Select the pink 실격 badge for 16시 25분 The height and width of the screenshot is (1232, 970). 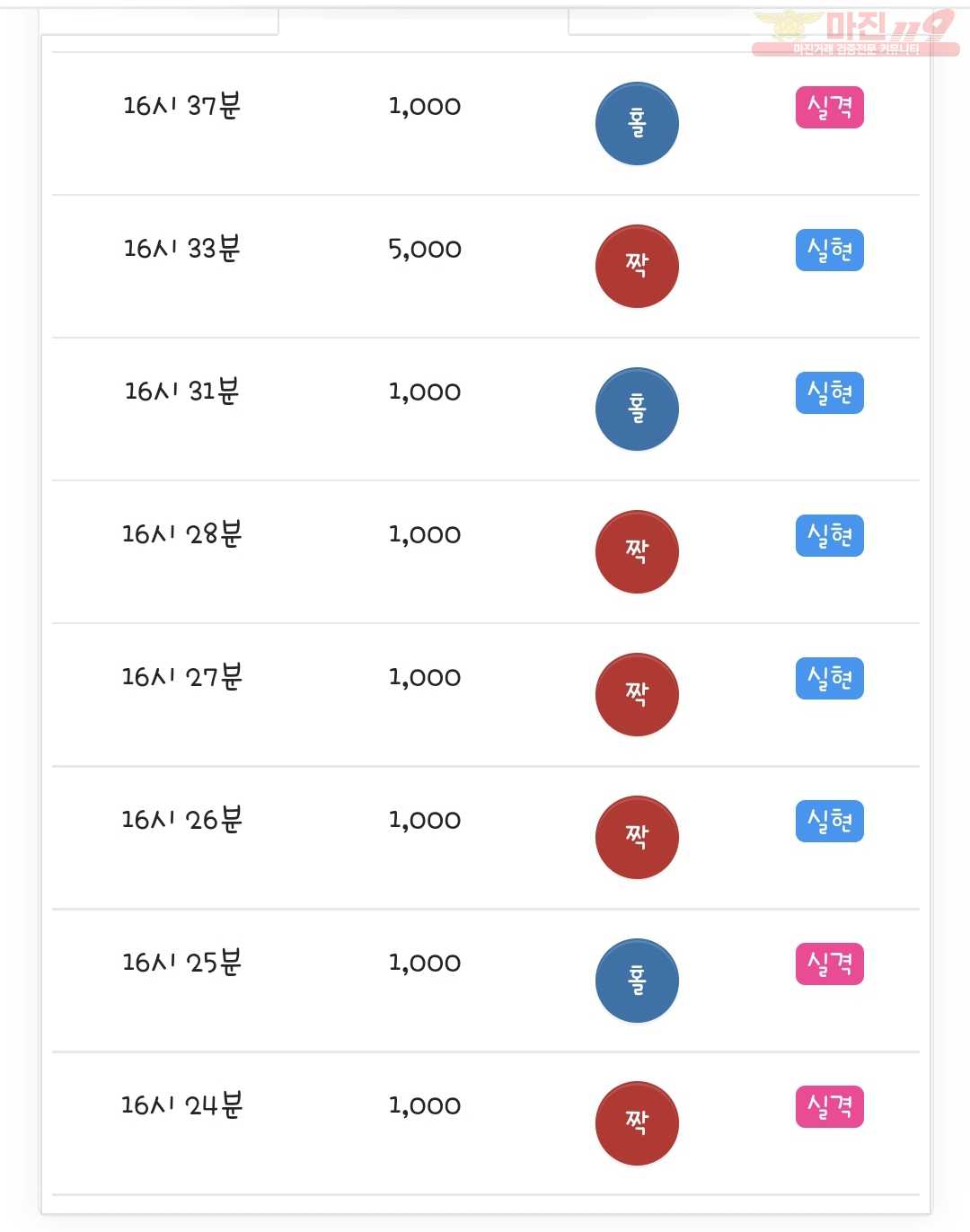(x=830, y=964)
